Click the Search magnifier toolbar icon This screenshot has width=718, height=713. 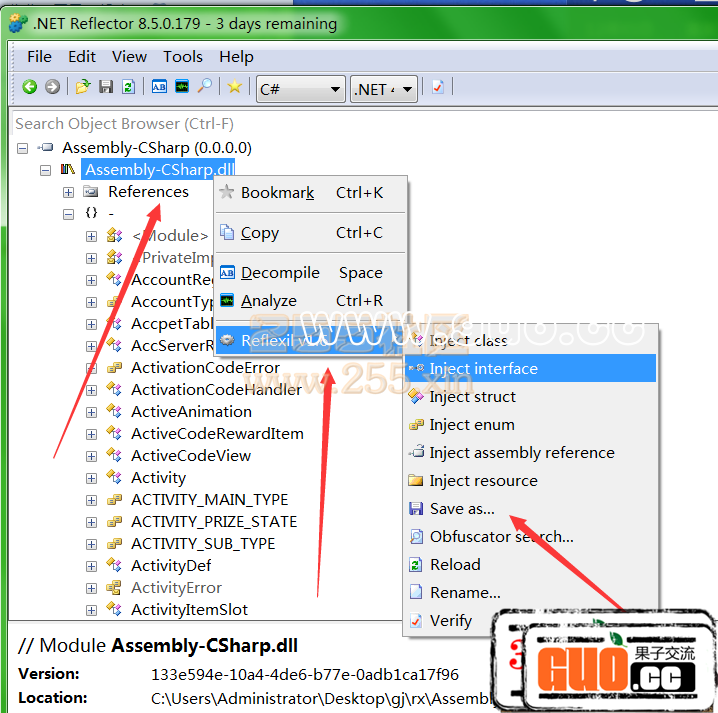coord(204,88)
